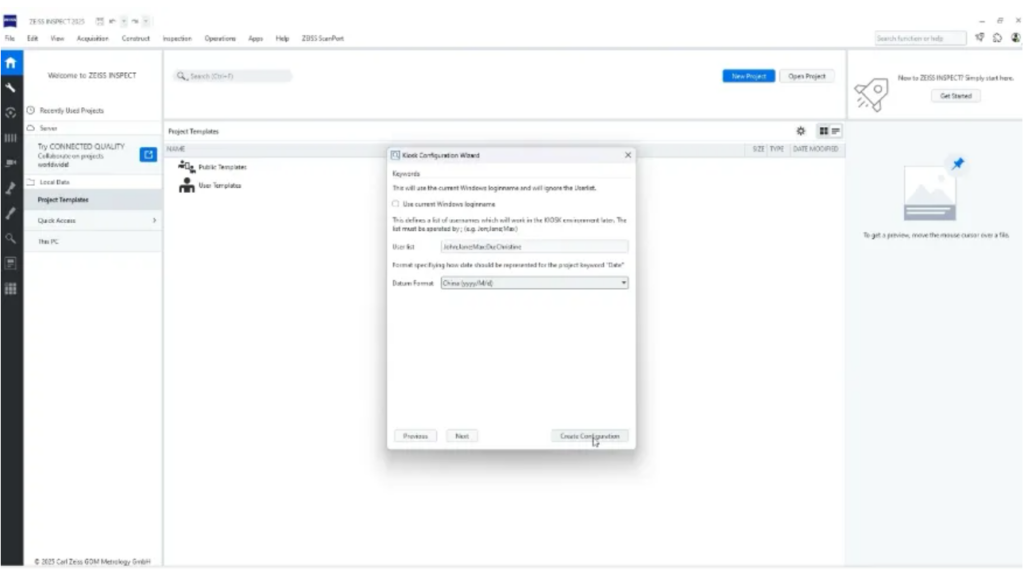The height and width of the screenshot is (570, 1024).
Task: Click the Search (Ctrl+F) field
Action: (233, 76)
